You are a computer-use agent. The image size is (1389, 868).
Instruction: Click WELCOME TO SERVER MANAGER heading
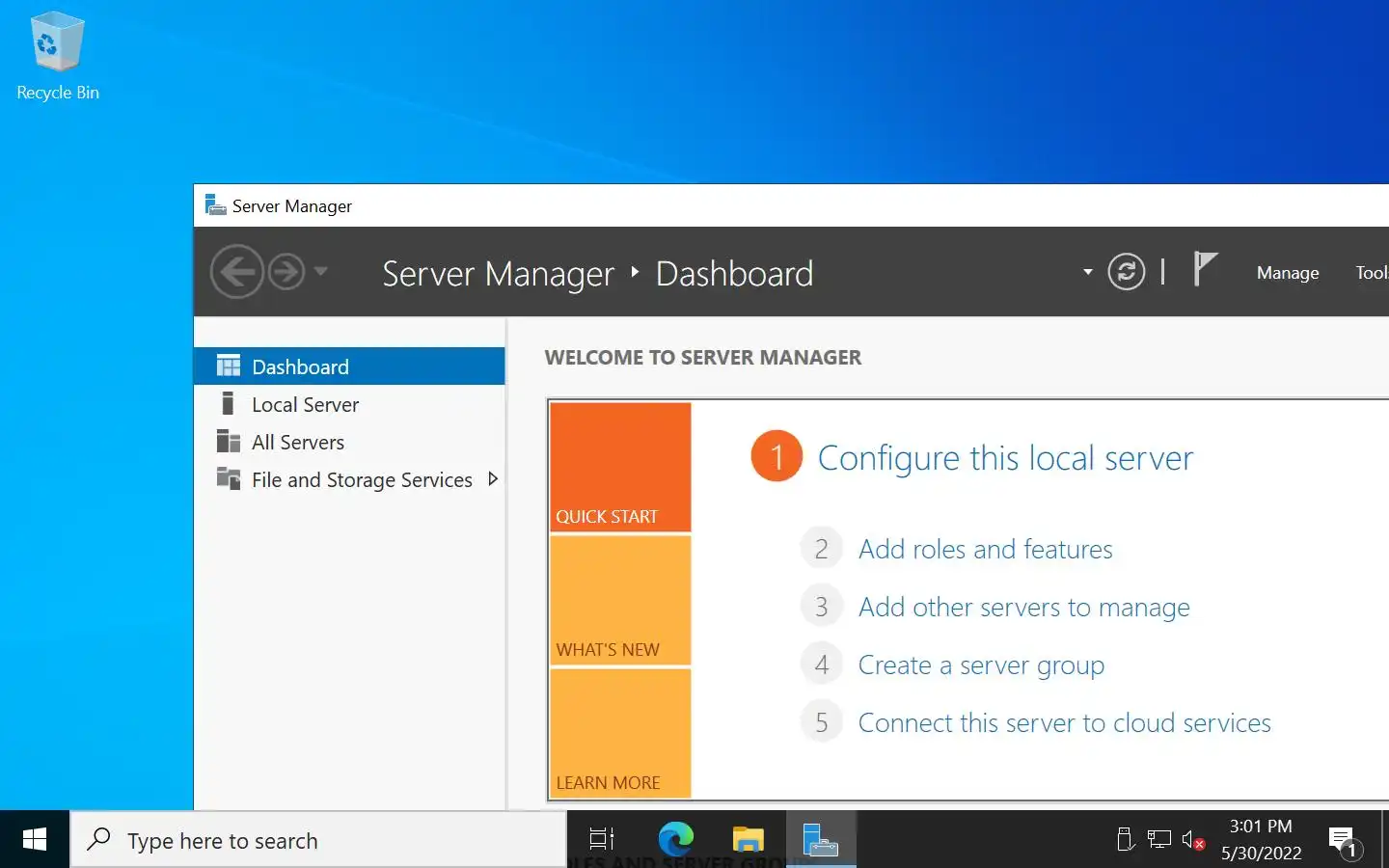point(702,358)
